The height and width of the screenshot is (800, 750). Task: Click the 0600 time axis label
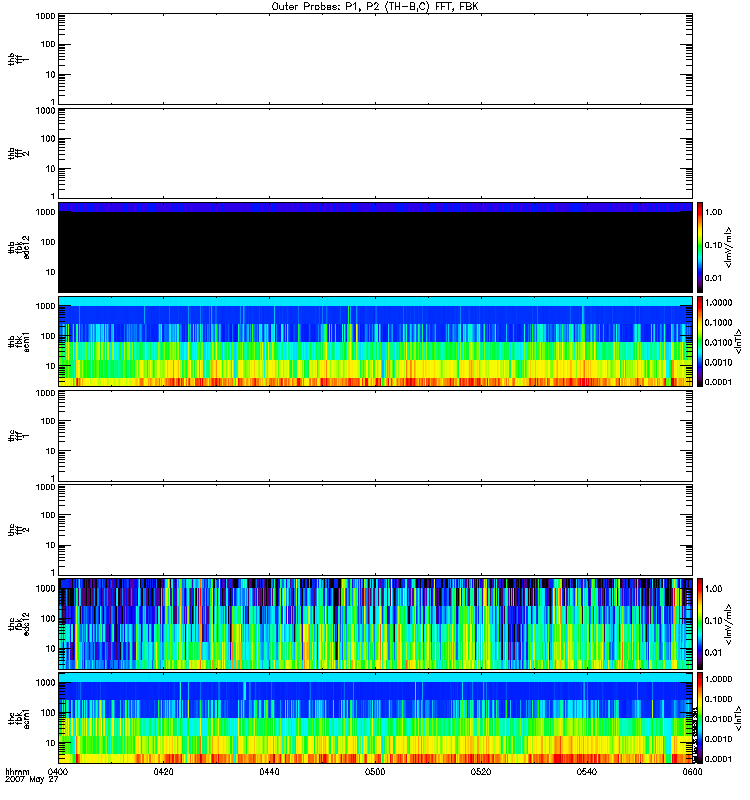pyautogui.click(x=692, y=772)
